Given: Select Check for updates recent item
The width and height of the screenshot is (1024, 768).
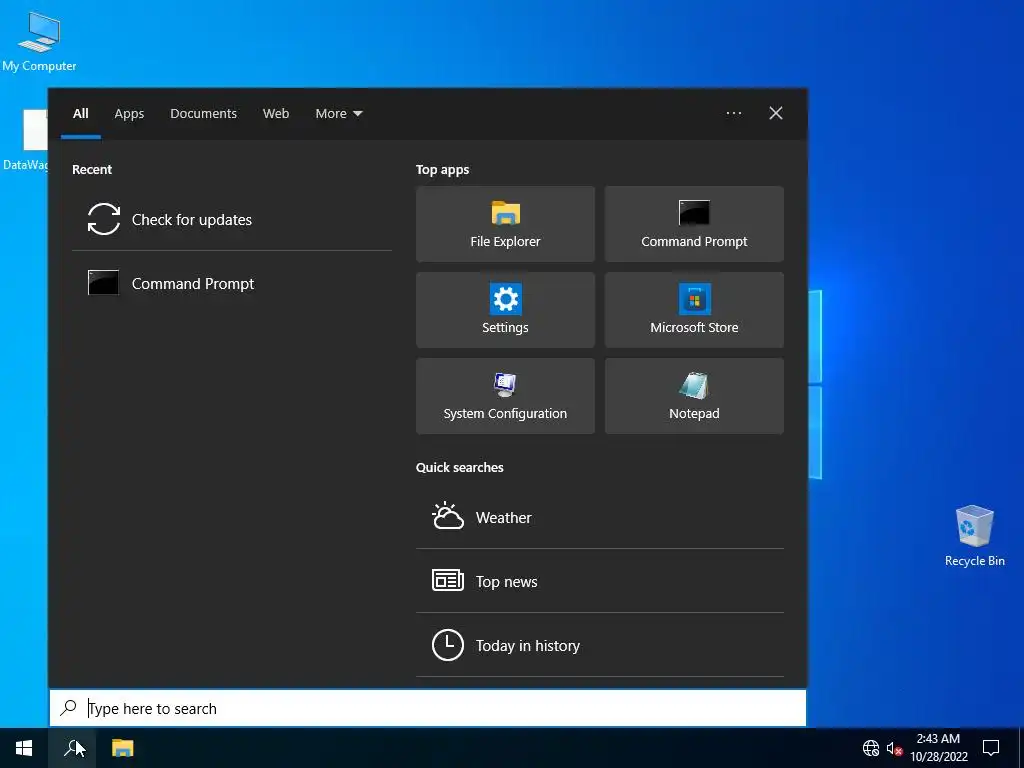Looking at the screenshot, I should [231, 219].
